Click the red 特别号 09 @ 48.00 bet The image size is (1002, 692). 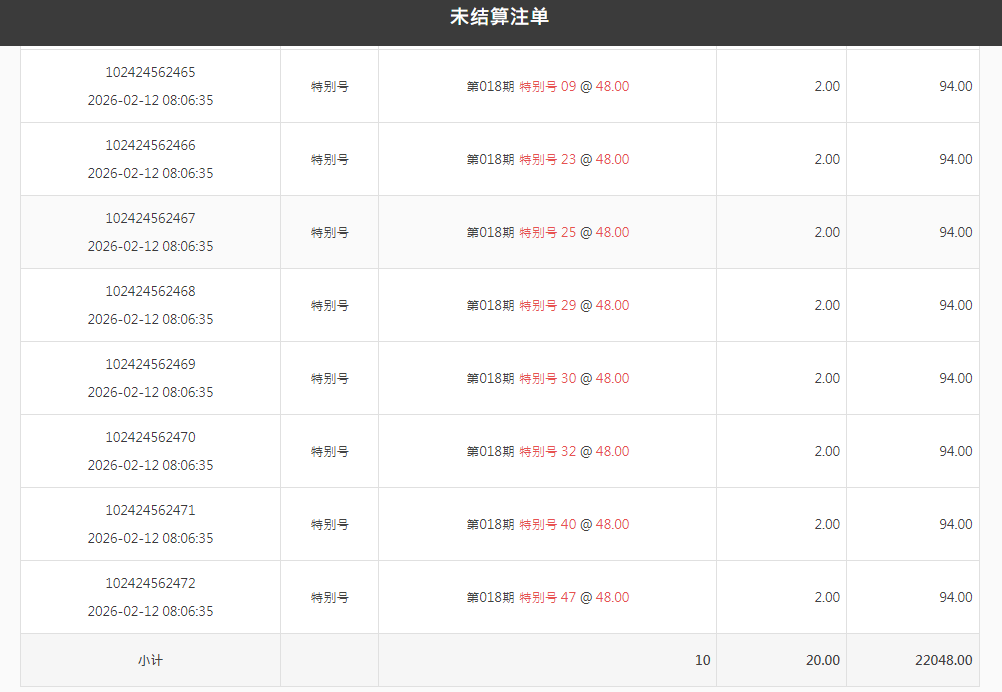573,87
